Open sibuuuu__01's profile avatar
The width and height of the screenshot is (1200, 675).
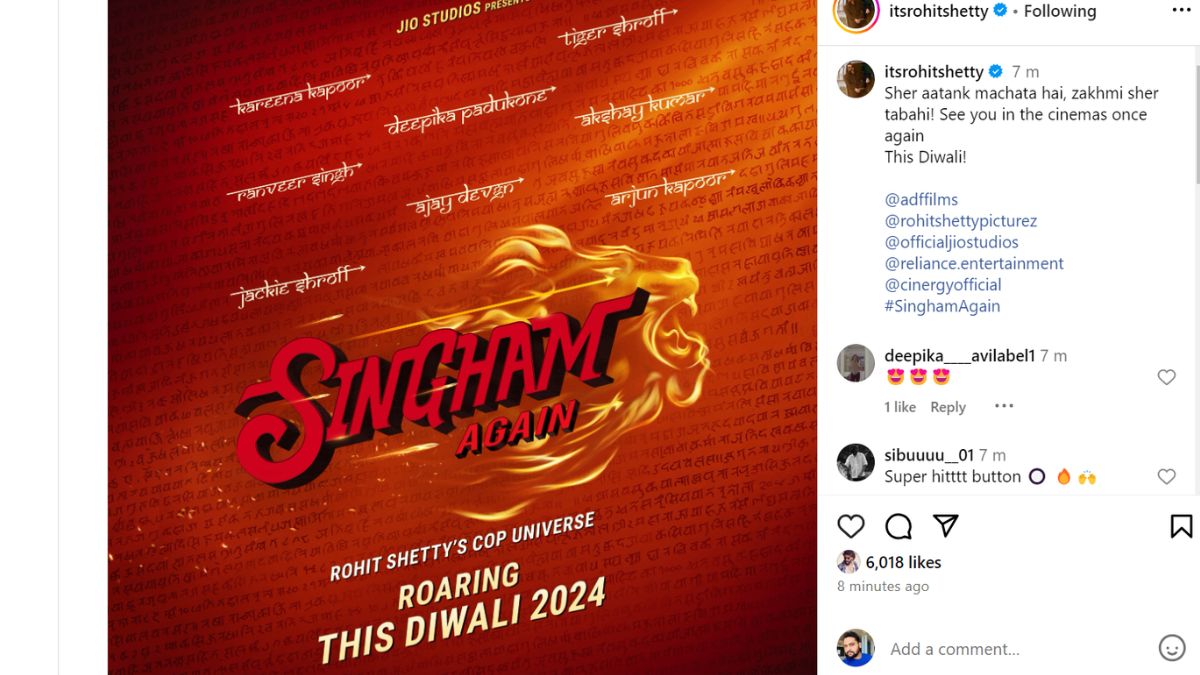tap(856, 463)
